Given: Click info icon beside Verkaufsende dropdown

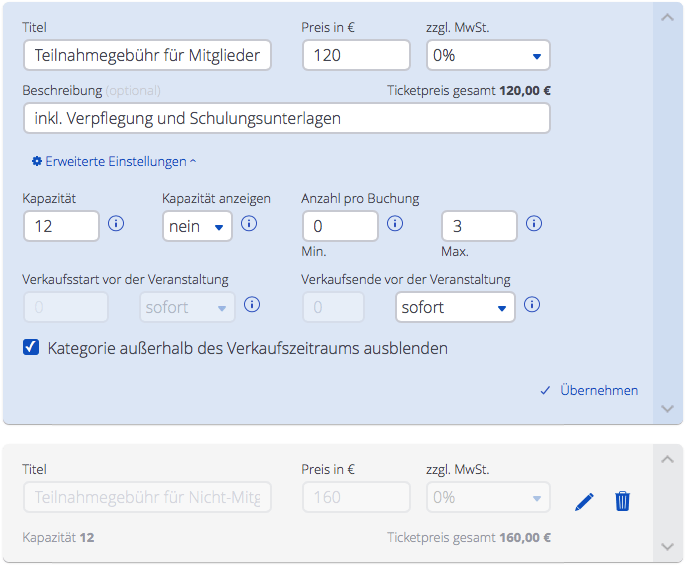Looking at the screenshot, I should click(x=532, y=305).
